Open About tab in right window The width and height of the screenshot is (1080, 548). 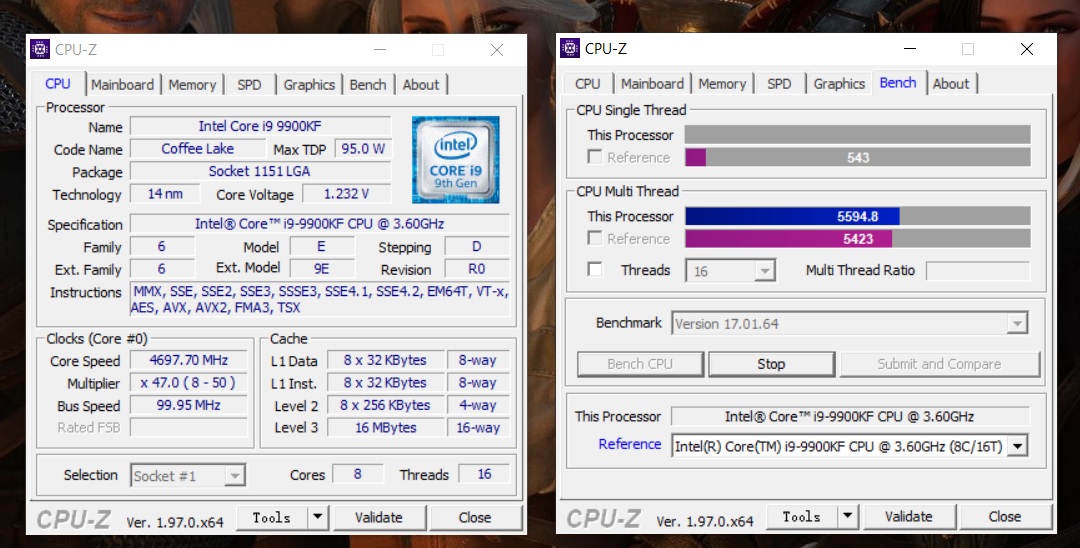[x=951, y=84]
